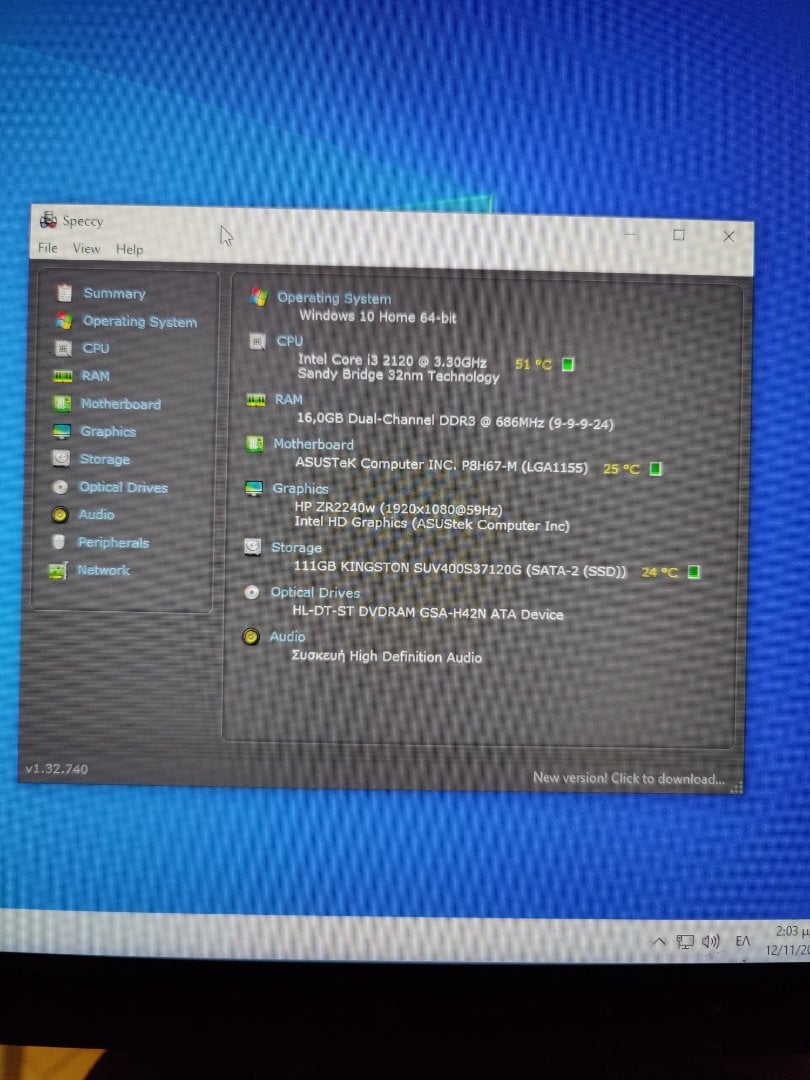Select CPU in the sidebar

pyautogui.click(x=96, y=349)
